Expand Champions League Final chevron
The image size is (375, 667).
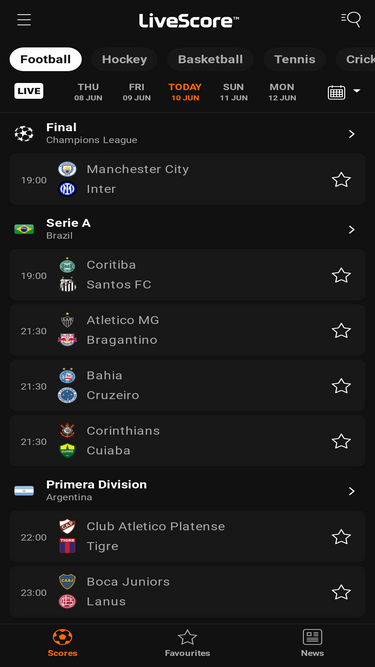click(352, 134)
